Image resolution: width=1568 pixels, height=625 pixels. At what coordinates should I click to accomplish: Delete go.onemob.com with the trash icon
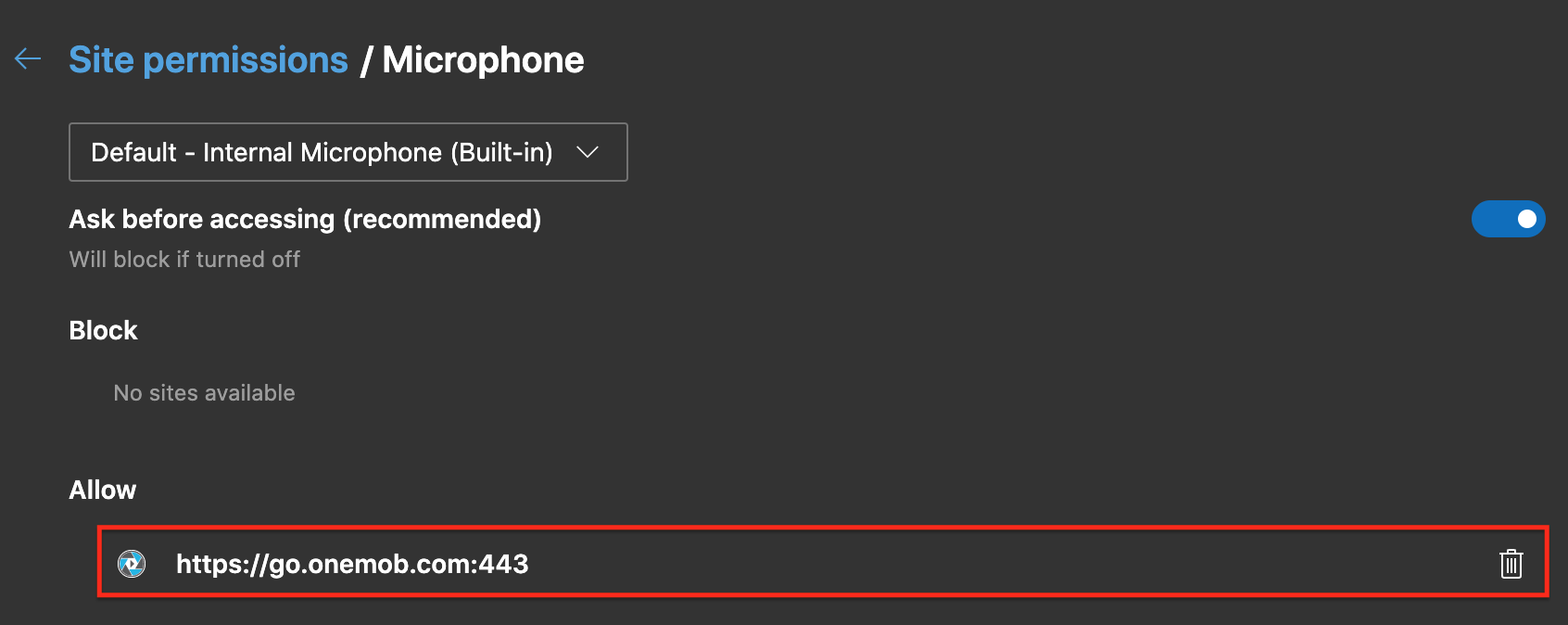1511,563
